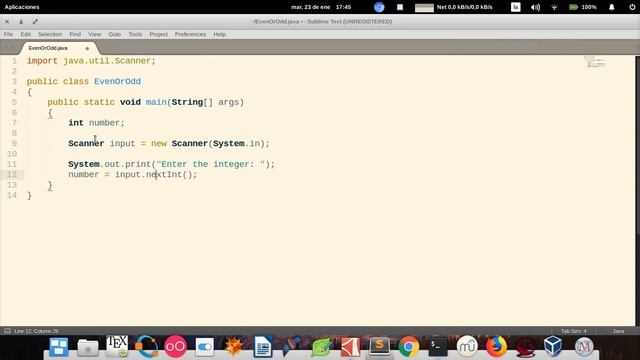Click 'main' method name on line 5
Screen dimensions: 640x360
click(x=156, y=102)
